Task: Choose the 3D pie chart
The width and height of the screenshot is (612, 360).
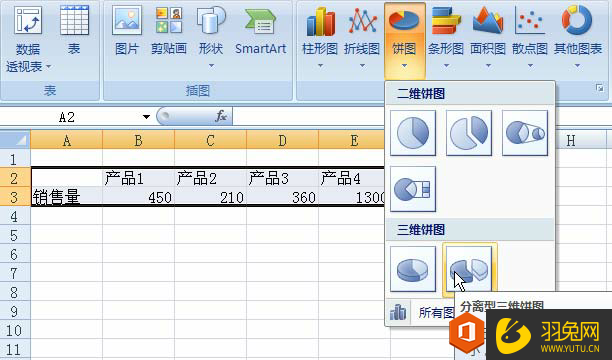Action: [x=413, y=269]
